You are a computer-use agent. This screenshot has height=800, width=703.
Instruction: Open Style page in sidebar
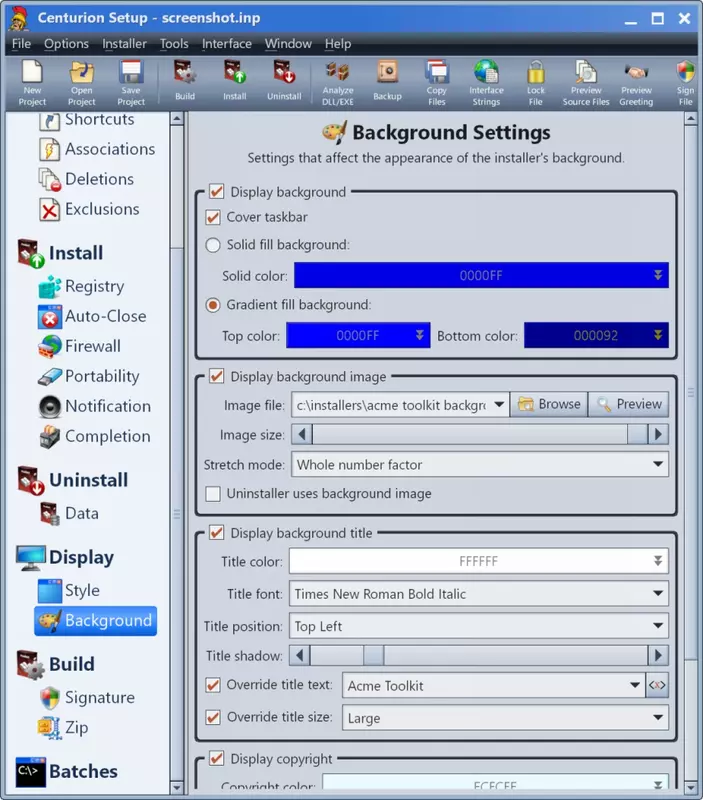(69, 590)
